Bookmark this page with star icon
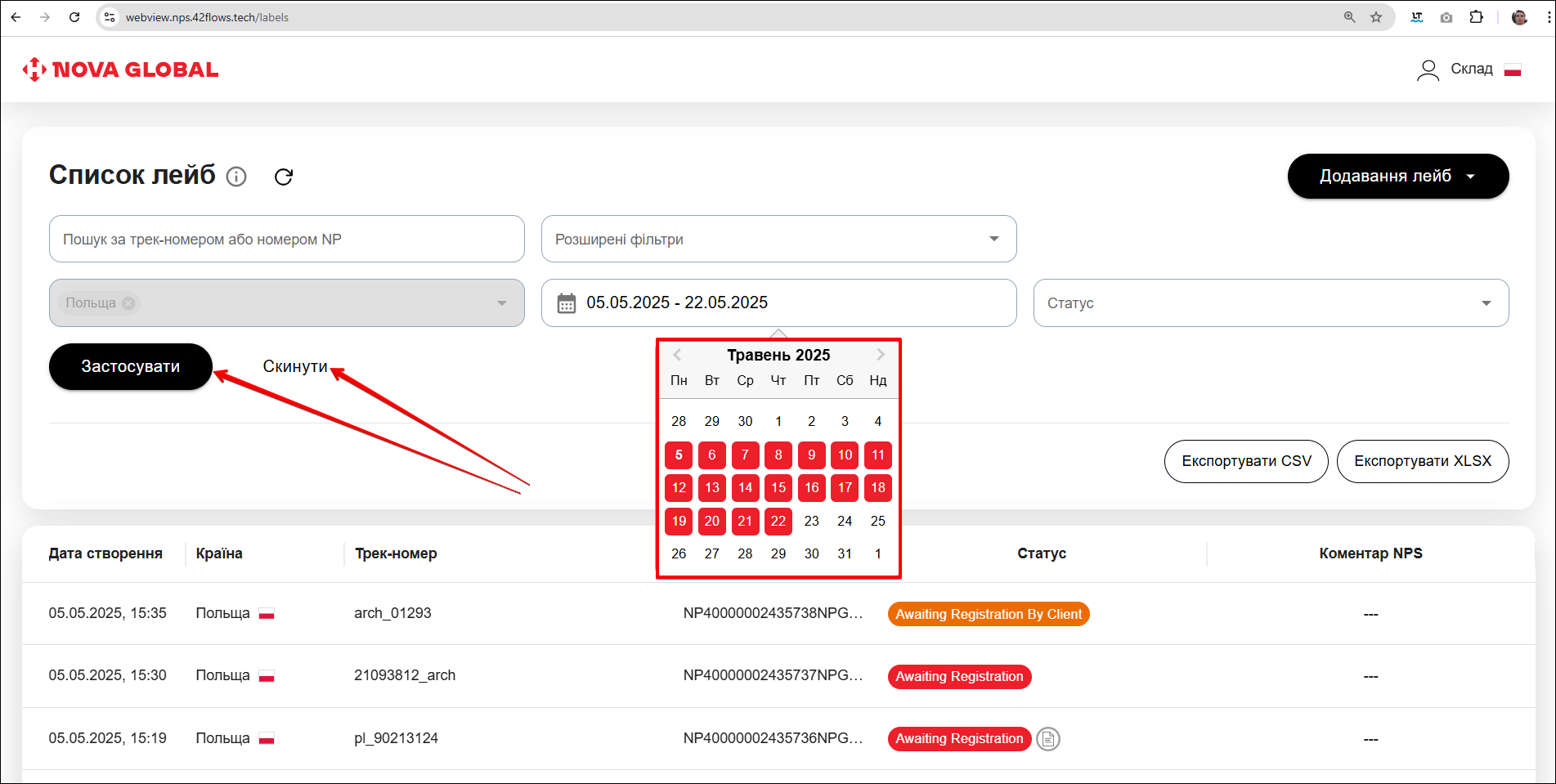This screenshot has width=1556, height=784. tap(1376, 17)
